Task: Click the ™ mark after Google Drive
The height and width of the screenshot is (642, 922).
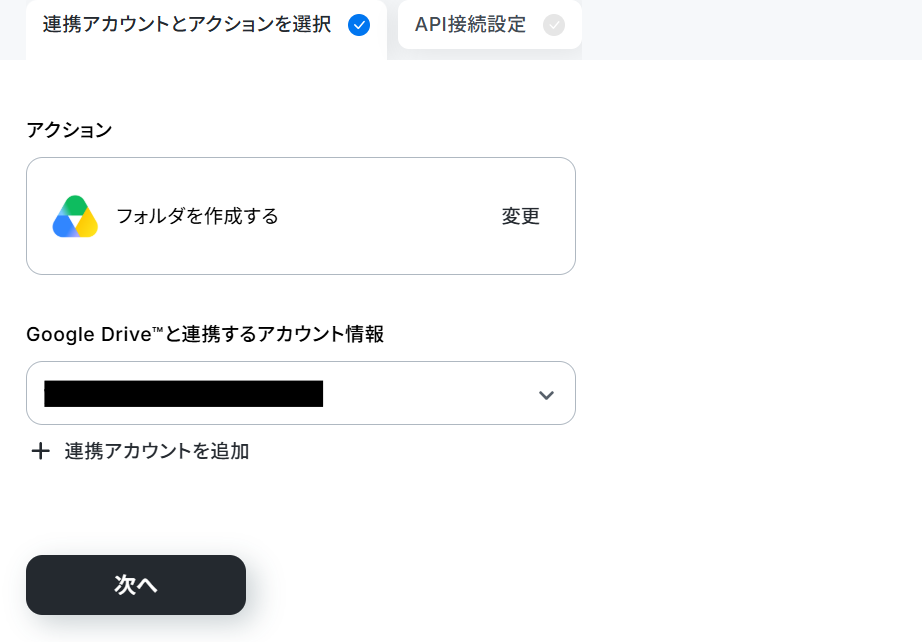Action: pyautogui.click(x=157, y=330)
